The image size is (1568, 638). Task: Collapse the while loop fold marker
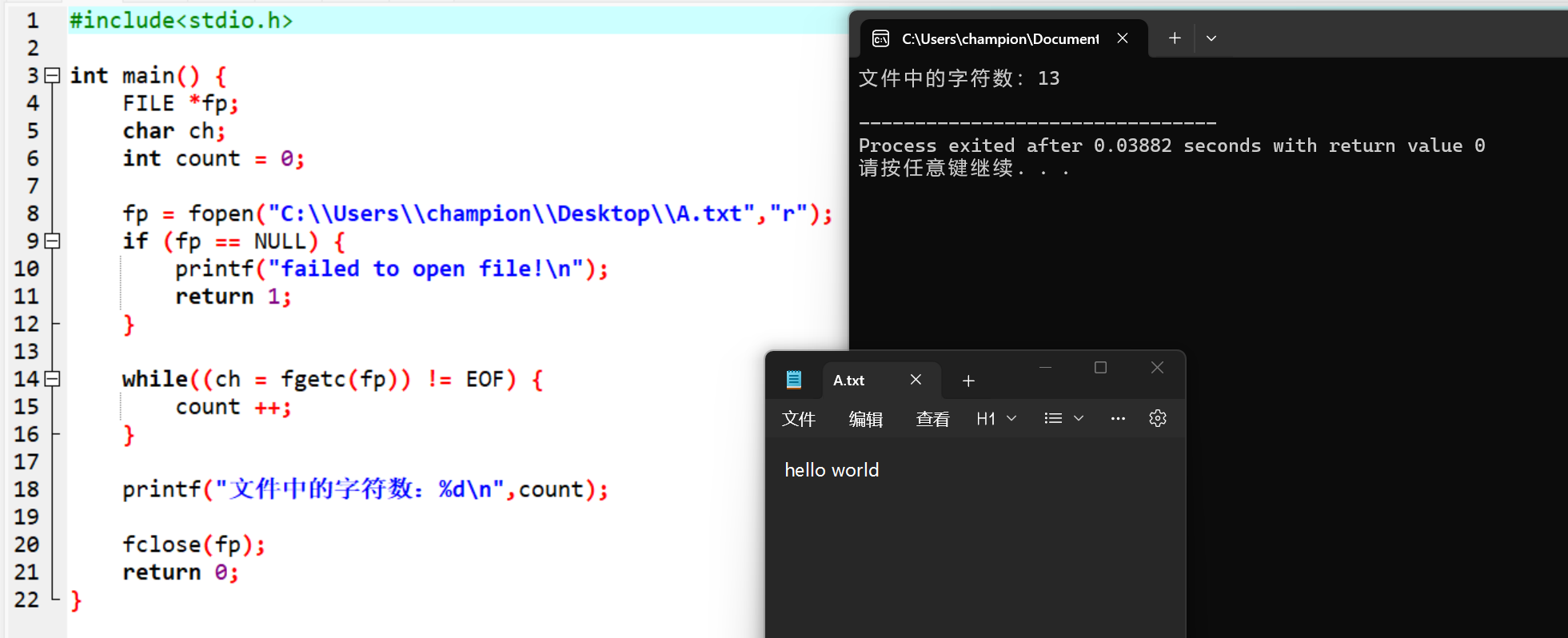53,379
